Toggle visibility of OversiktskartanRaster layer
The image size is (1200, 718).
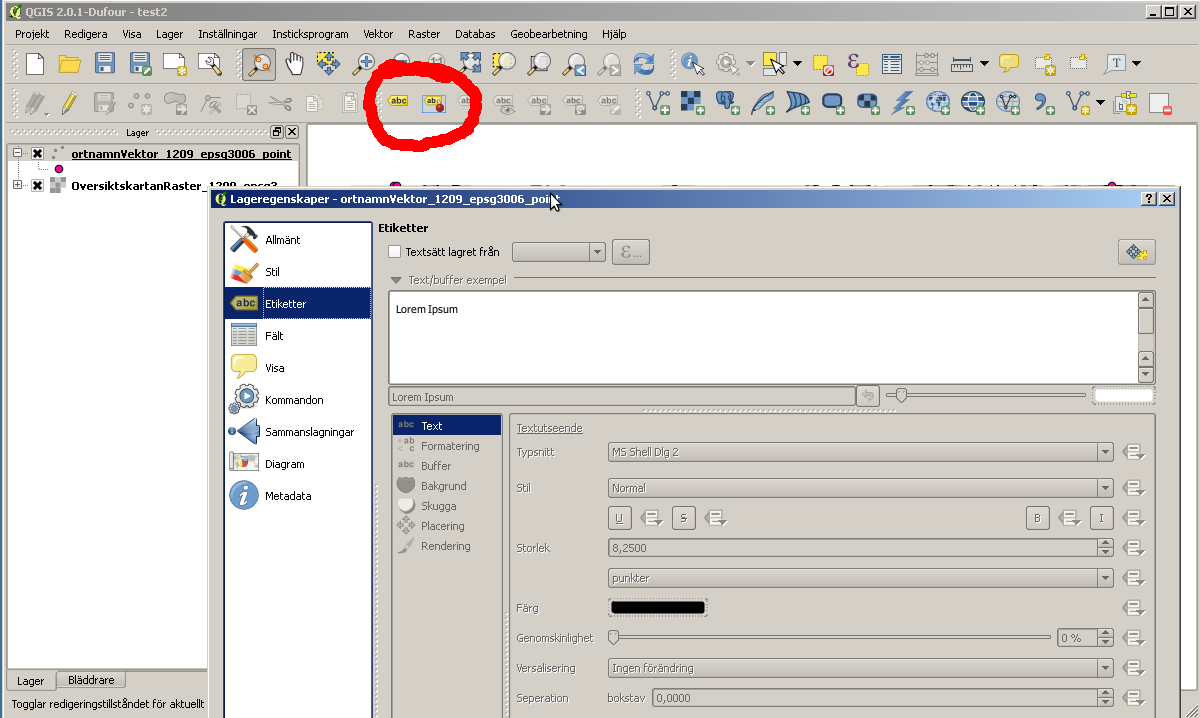pos(37,185)
